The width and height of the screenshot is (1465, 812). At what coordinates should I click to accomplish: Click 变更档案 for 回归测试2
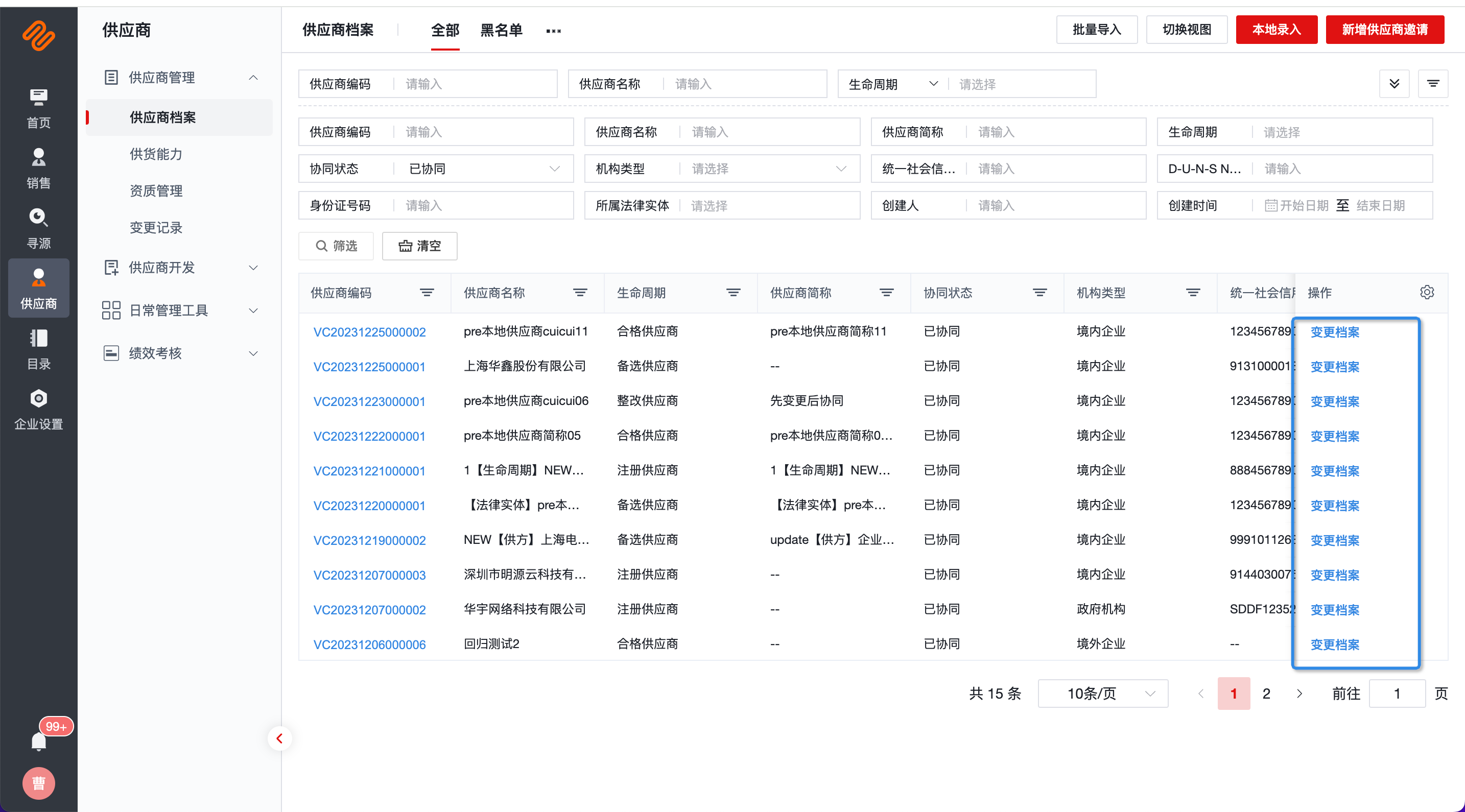(x=1334, y=644)
